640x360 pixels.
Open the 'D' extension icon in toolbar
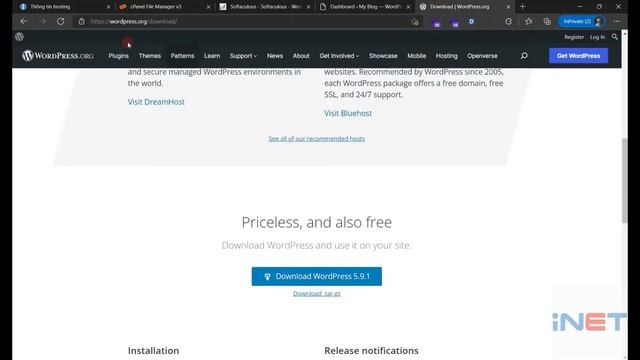coord(471,21)
